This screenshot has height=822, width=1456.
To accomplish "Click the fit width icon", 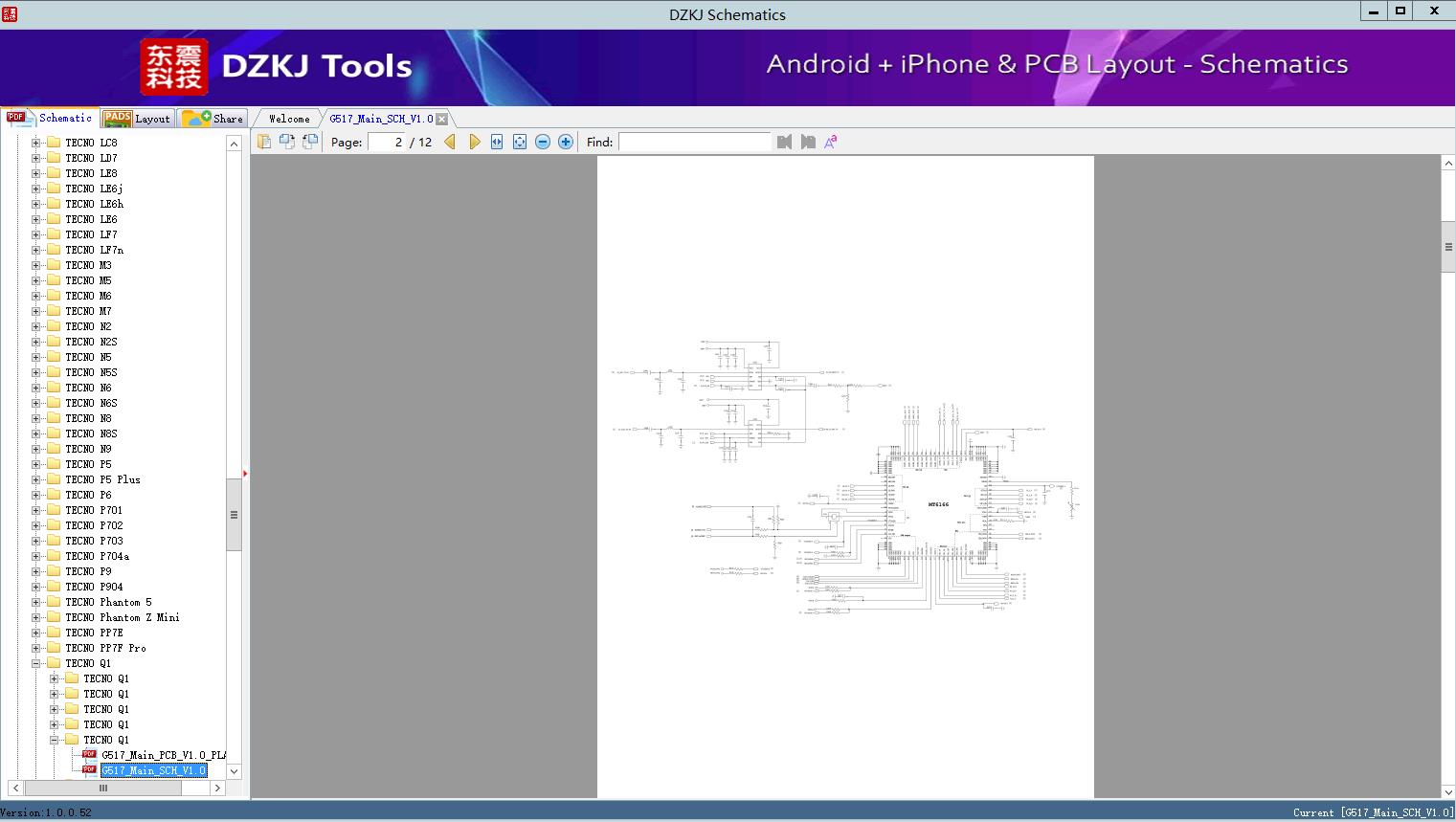I will [497, 142].
